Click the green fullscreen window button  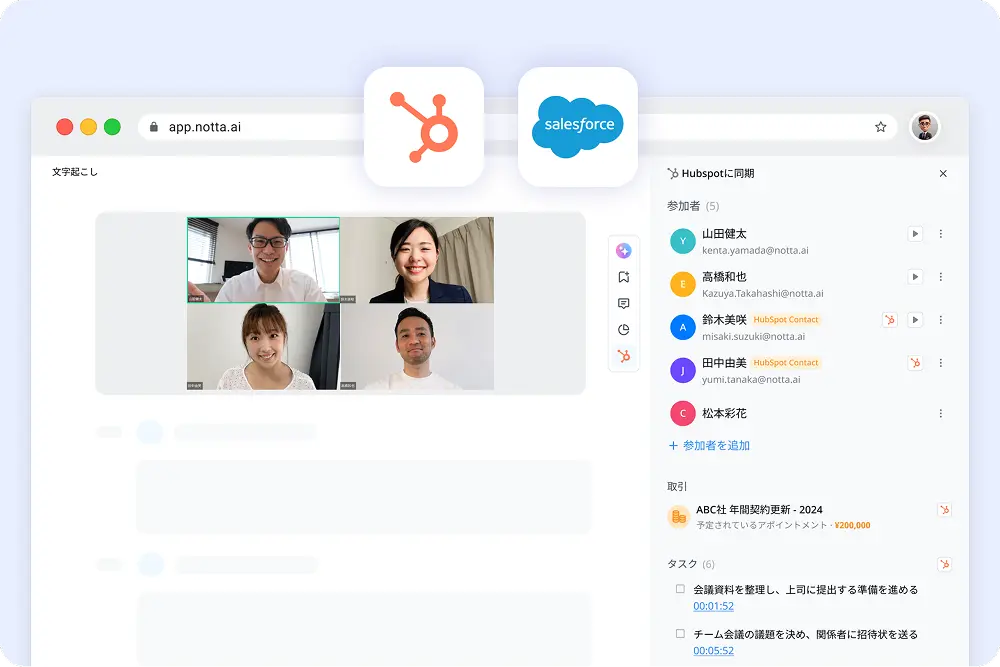112,127
